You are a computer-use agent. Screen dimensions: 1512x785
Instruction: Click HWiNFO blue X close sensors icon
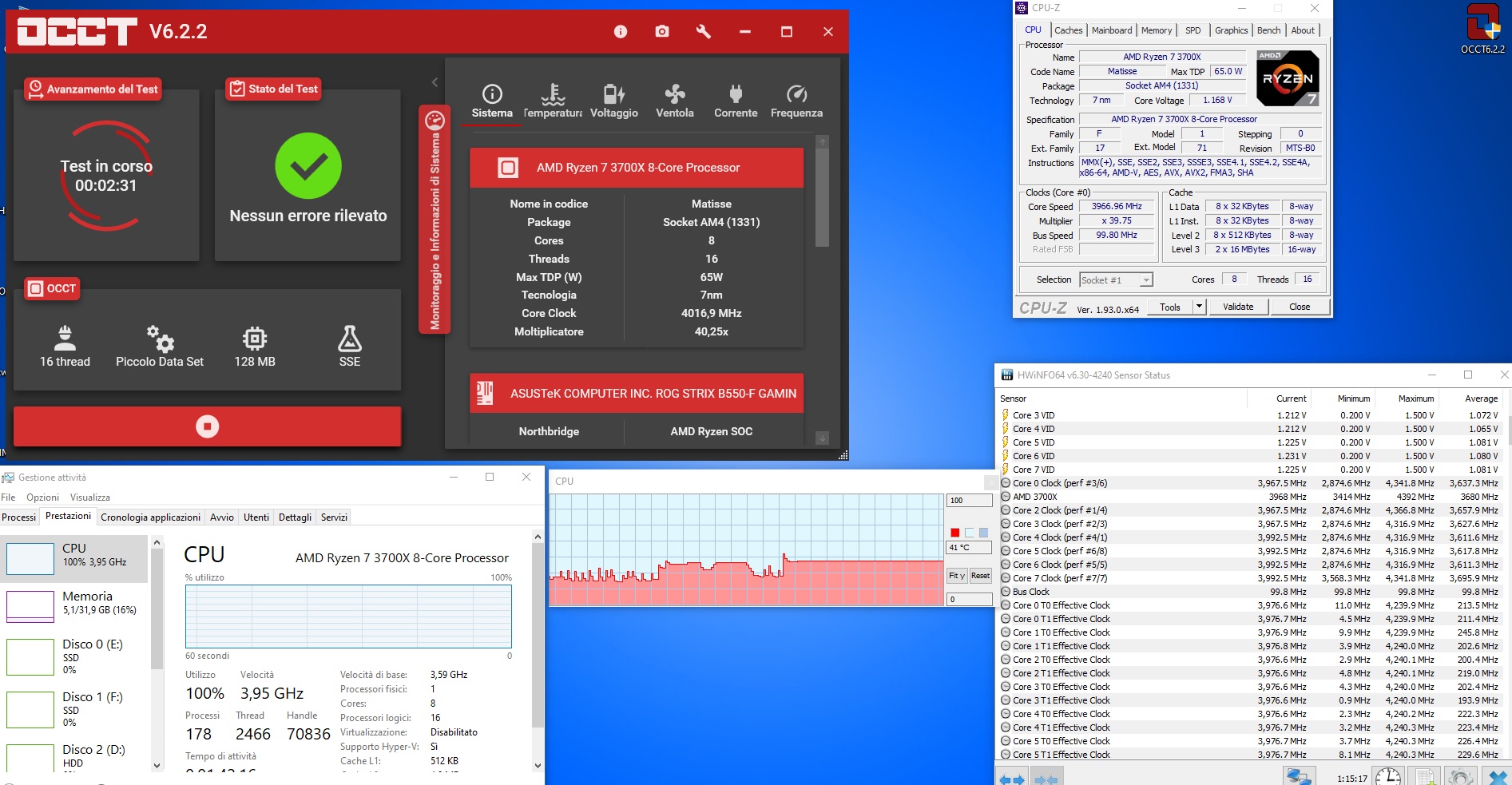[1497, 777]
